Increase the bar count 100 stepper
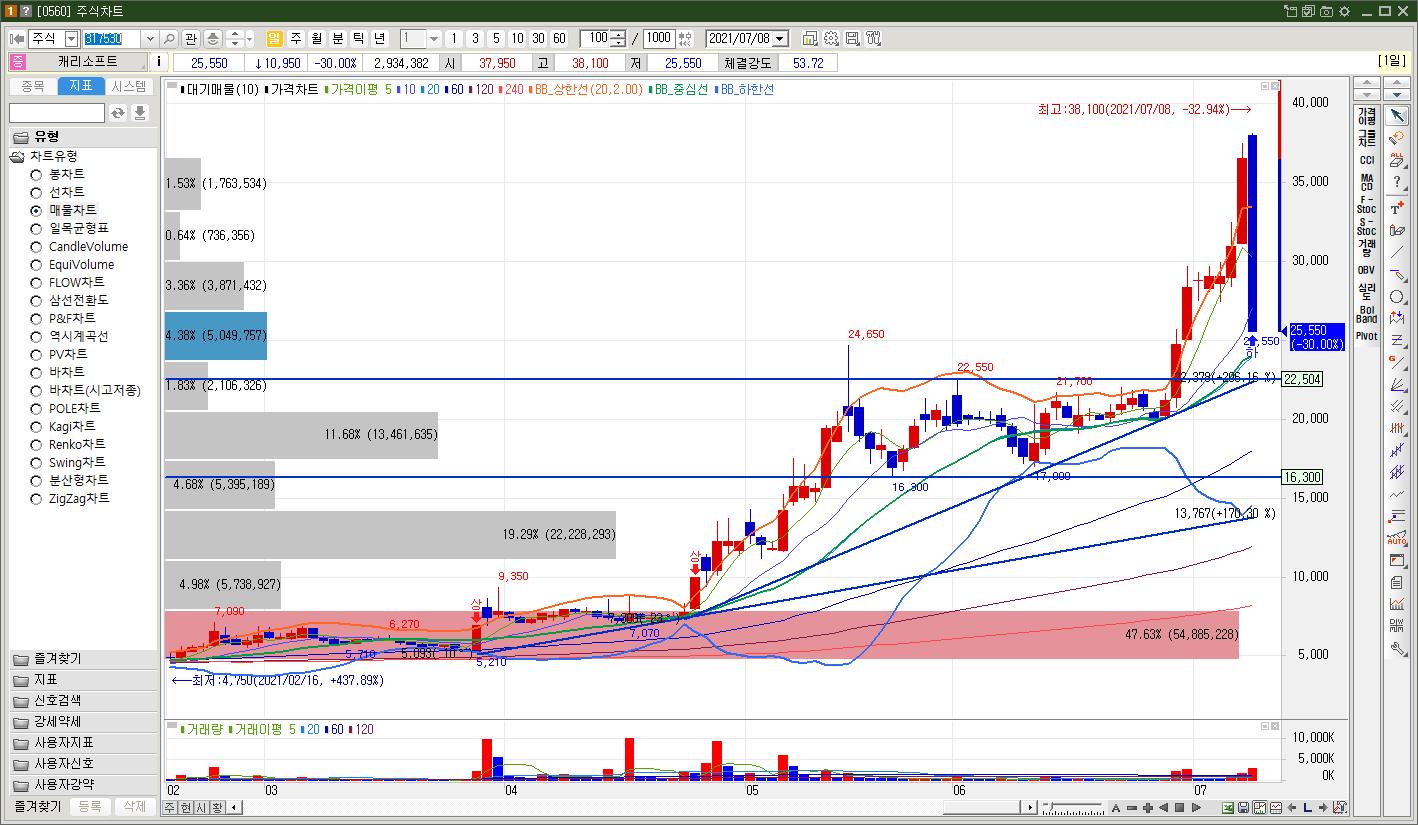The image size is (1418, 825). click(619, 35)
